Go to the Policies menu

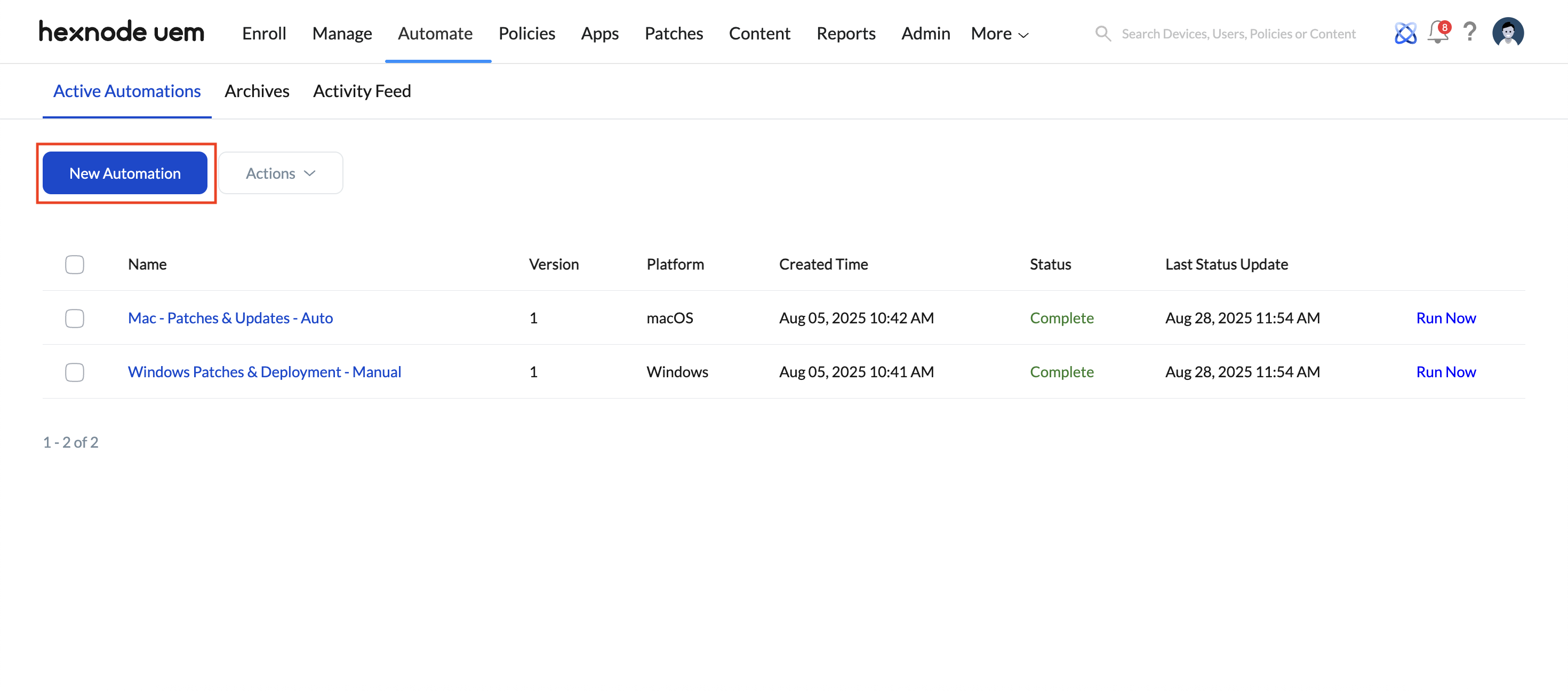tap(526, 34)
